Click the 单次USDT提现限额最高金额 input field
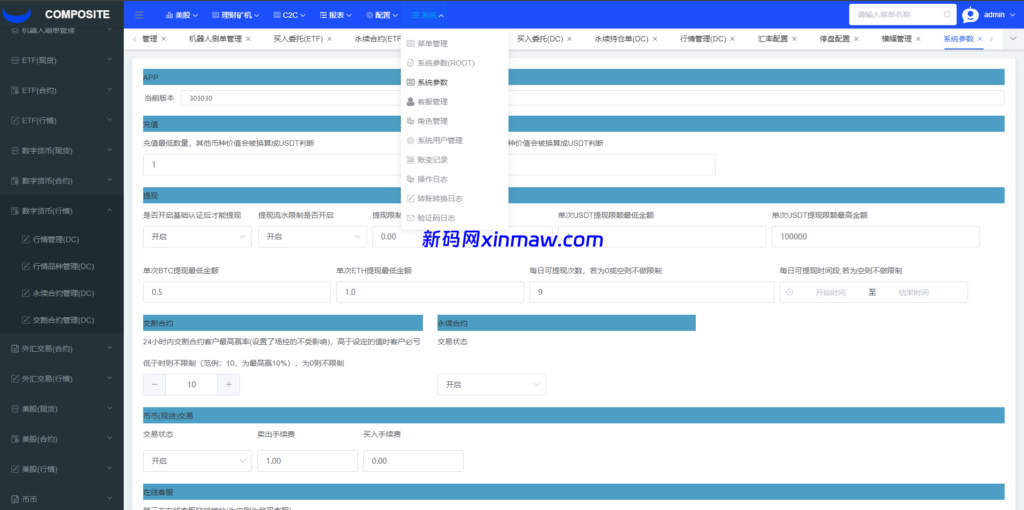This screenshot has height=510, width=1024. (875, 237)
